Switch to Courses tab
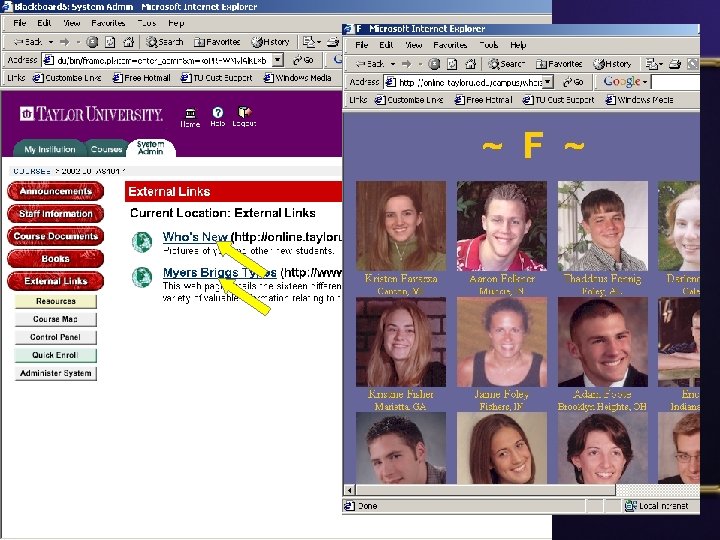The image size is (720, 540). coord(107,149)
